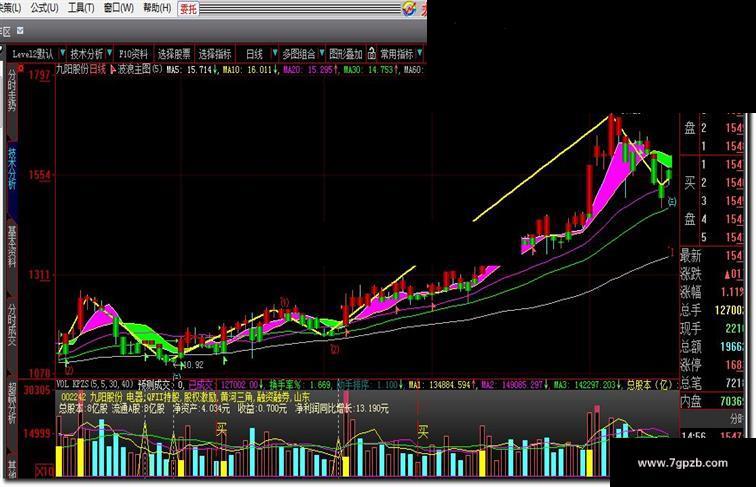Click the 30305 volume axis label

37,390
